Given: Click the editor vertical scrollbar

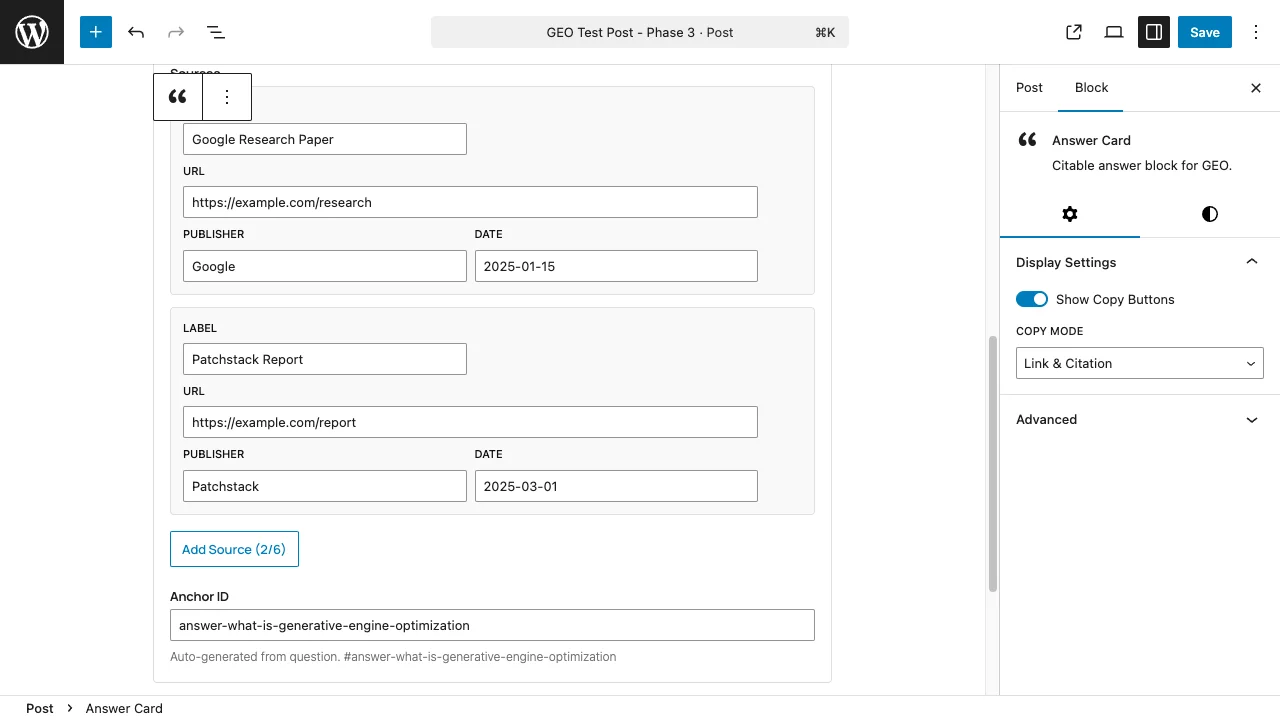Looking at the screenshot, I should (x=993, y=463).
